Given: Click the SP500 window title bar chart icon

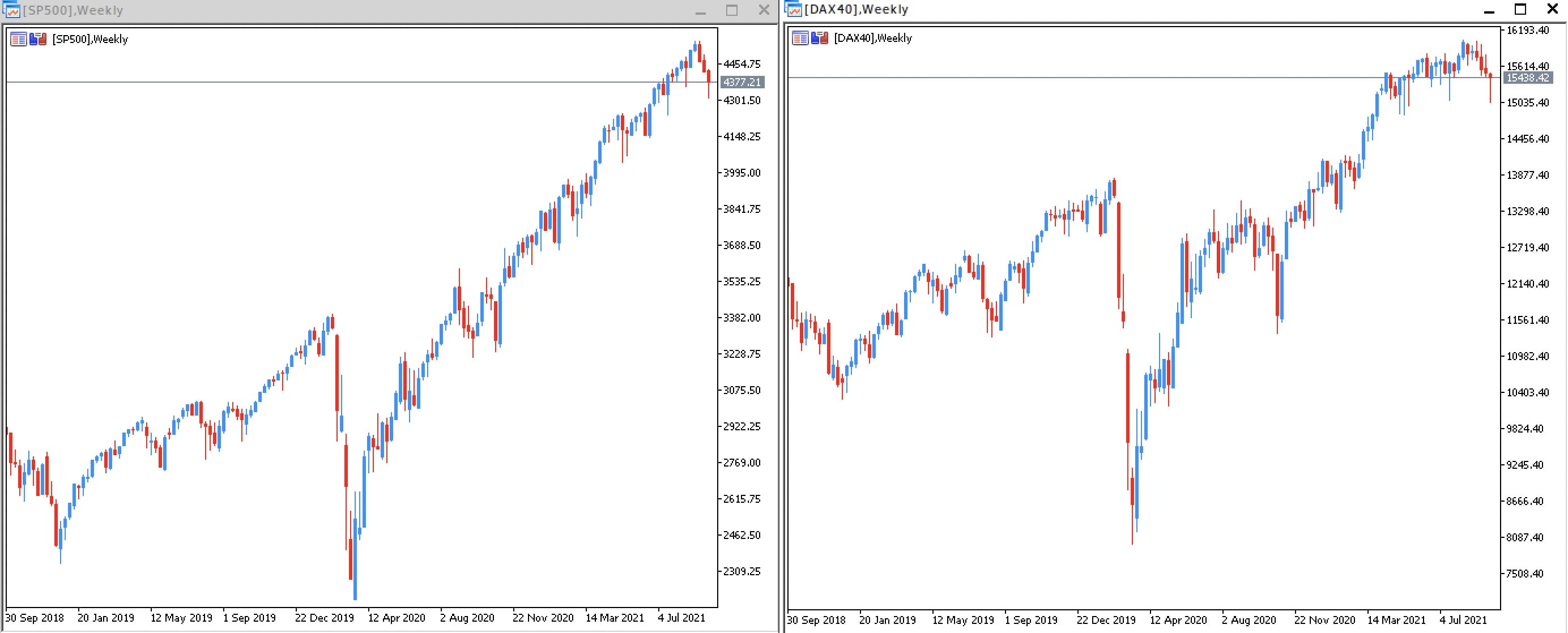Looking at the screenshot, I should coord(11,10).
